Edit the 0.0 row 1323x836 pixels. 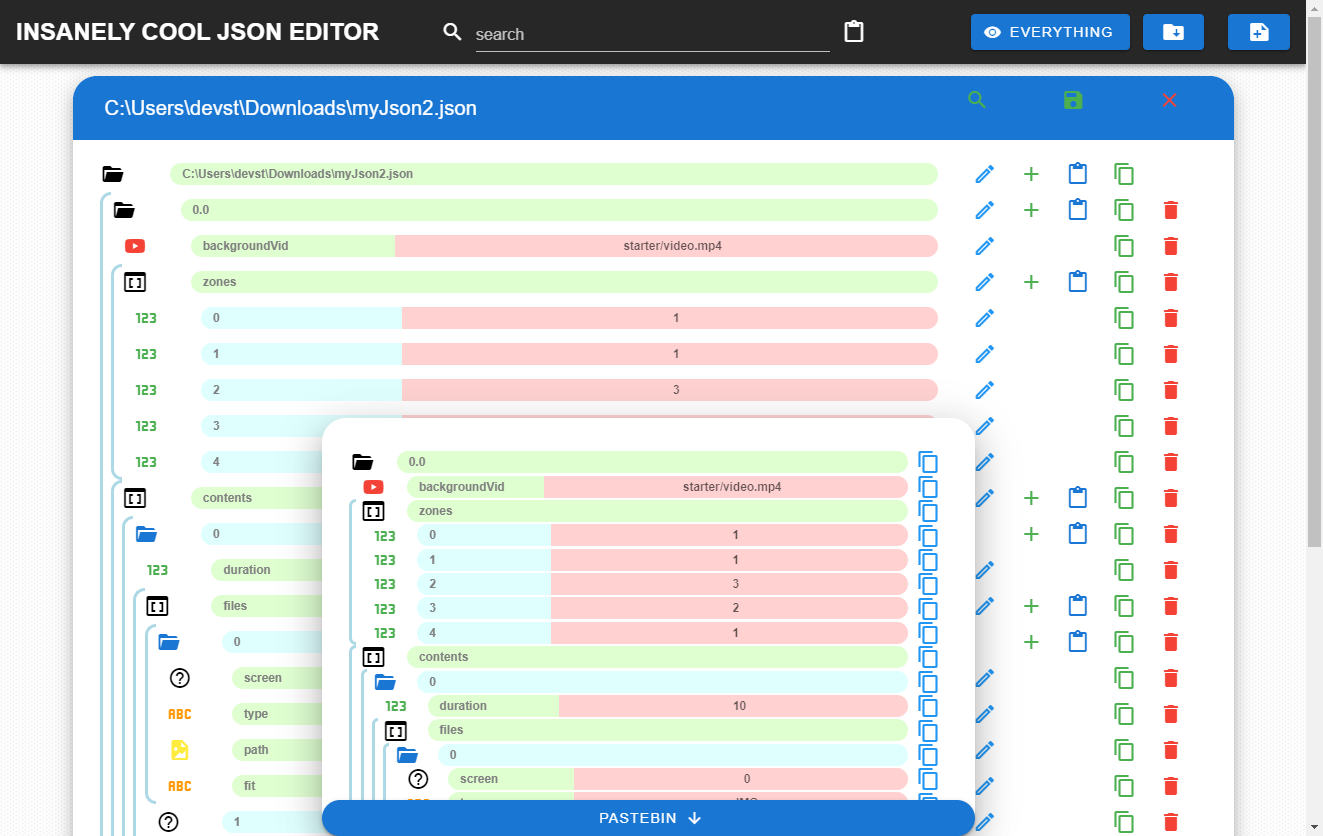pyautogui.click(x=985, y=210)
